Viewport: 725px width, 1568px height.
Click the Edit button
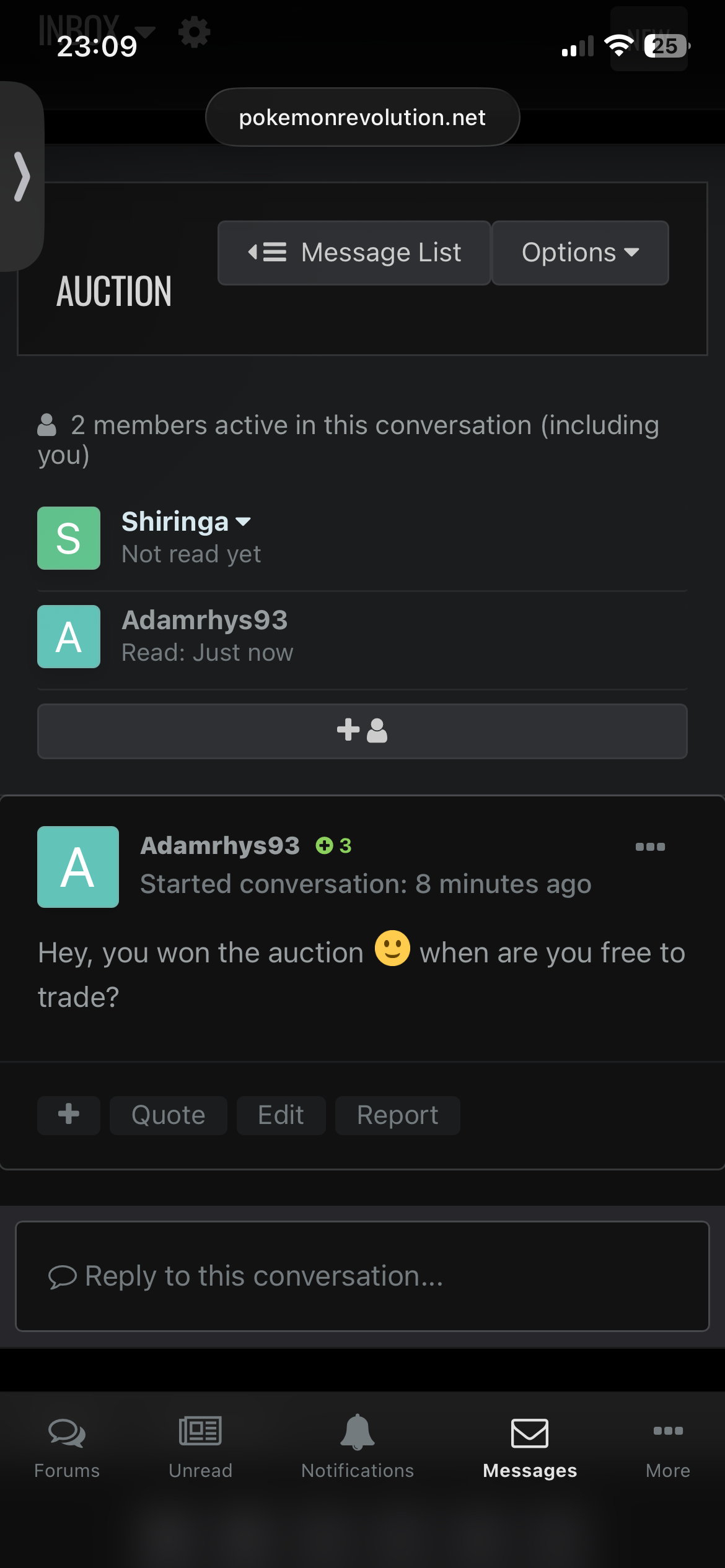281,1115
